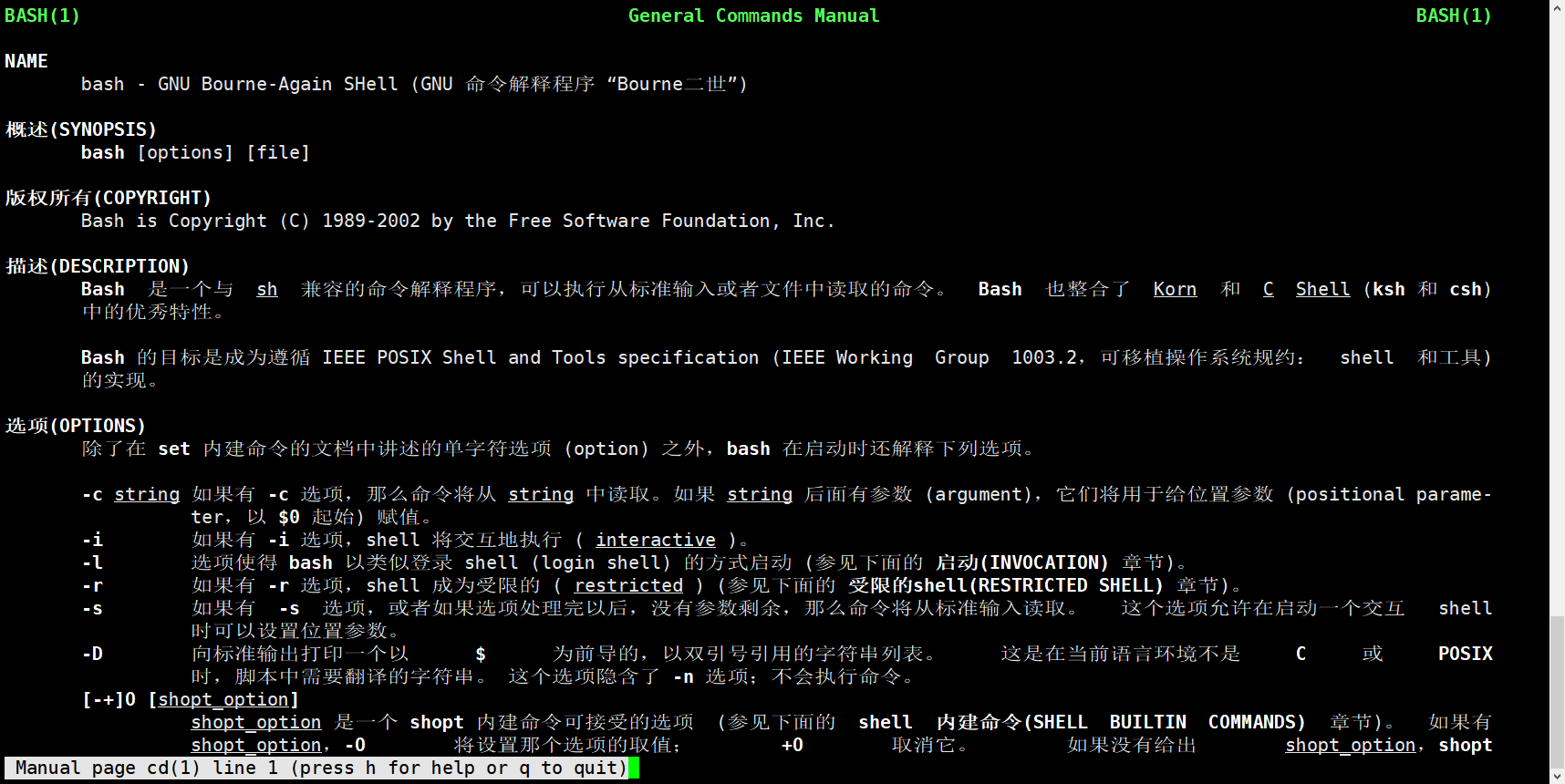The image size is (1565, 784).
Task: Click the "-l" option flag
Action: click(92, 562)
